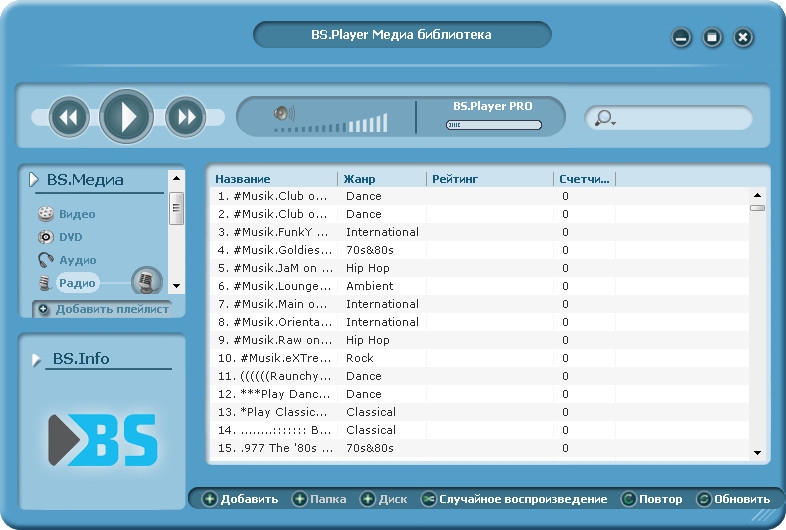The height and width of the screenshot is (530, 786).
Task: Click the small microphone icon beside Радио
Action: [x=45, y=283]
